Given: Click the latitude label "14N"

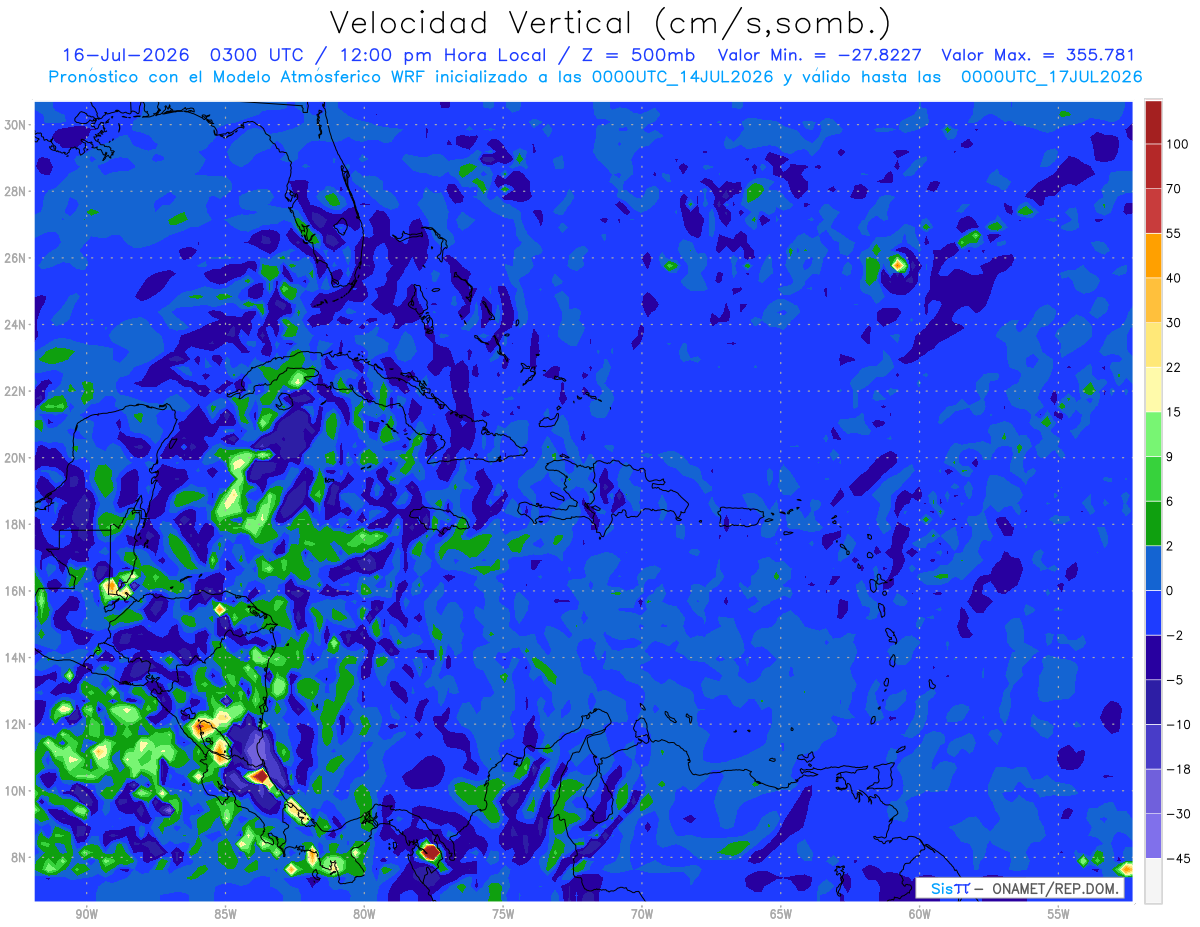Looking at the screenshot, I should coord(17,657).
